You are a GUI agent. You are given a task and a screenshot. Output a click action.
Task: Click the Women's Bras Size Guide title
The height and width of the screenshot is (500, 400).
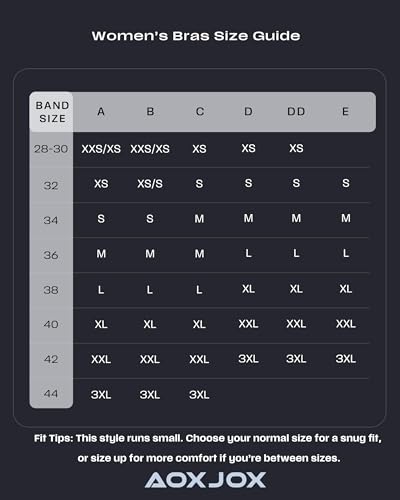click(196, 36)
